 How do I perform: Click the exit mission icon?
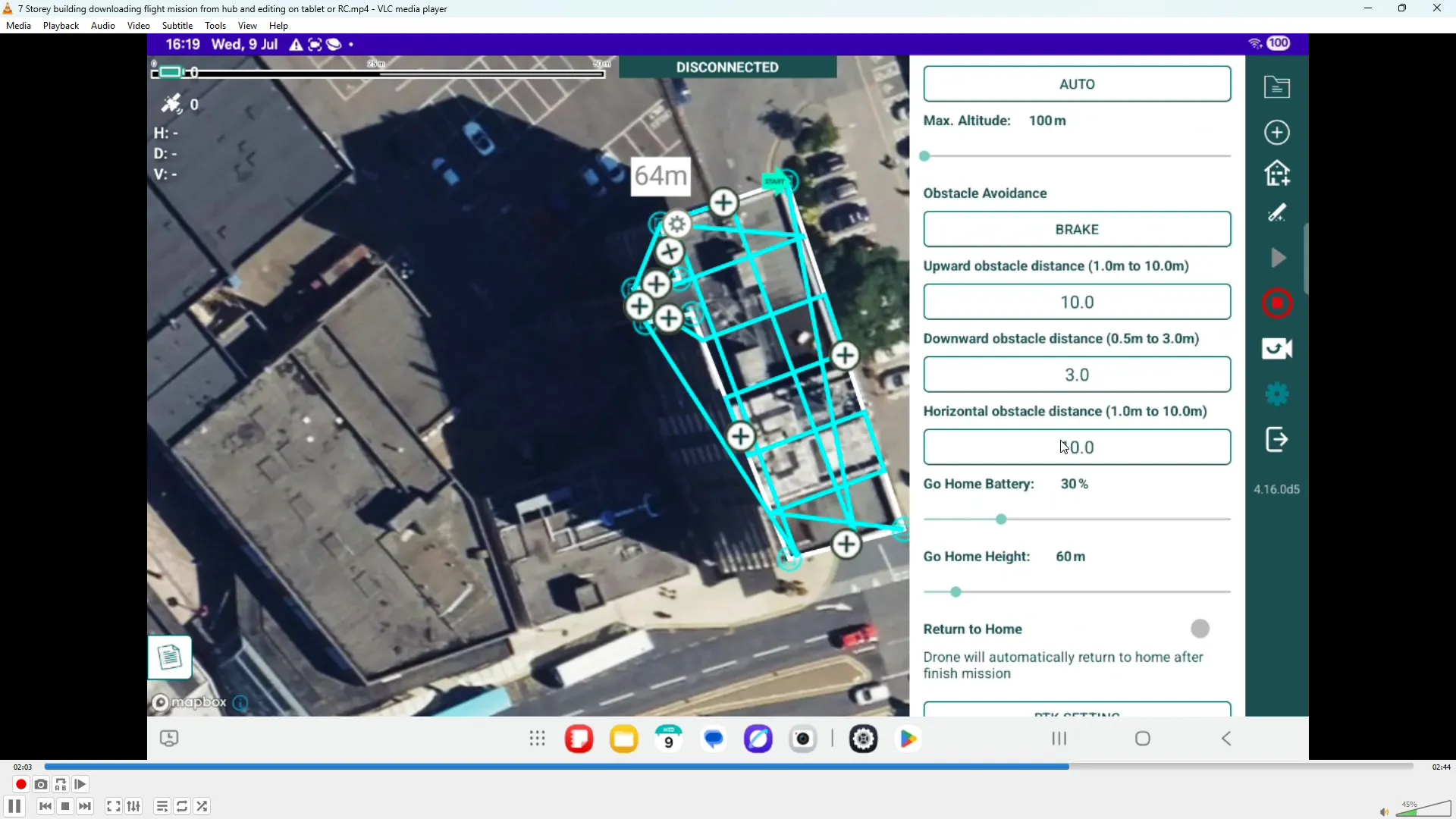pyautogui.click(x=1277, y=440)
